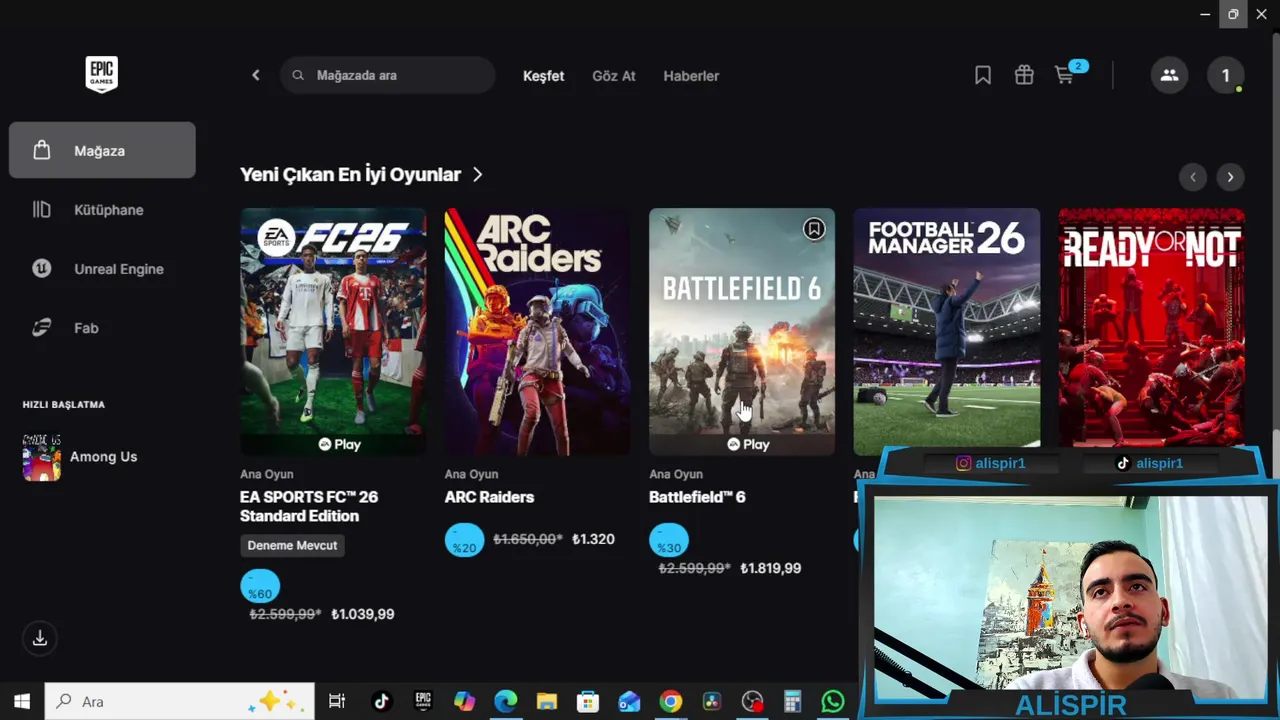This screenshot has width=1280, height=720.
Task: Open the Battlefield 6 cover art
Action: pos(742,332)
